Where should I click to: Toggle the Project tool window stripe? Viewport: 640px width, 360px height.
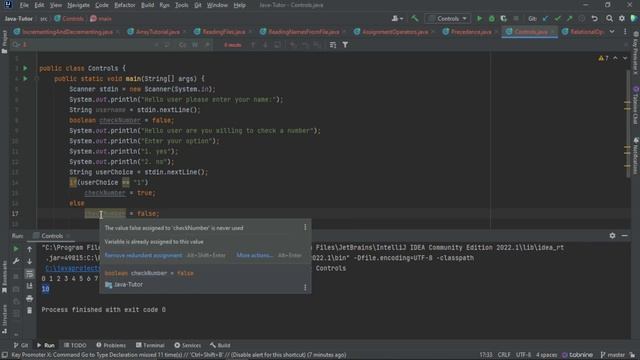click(x=4, y=42)
